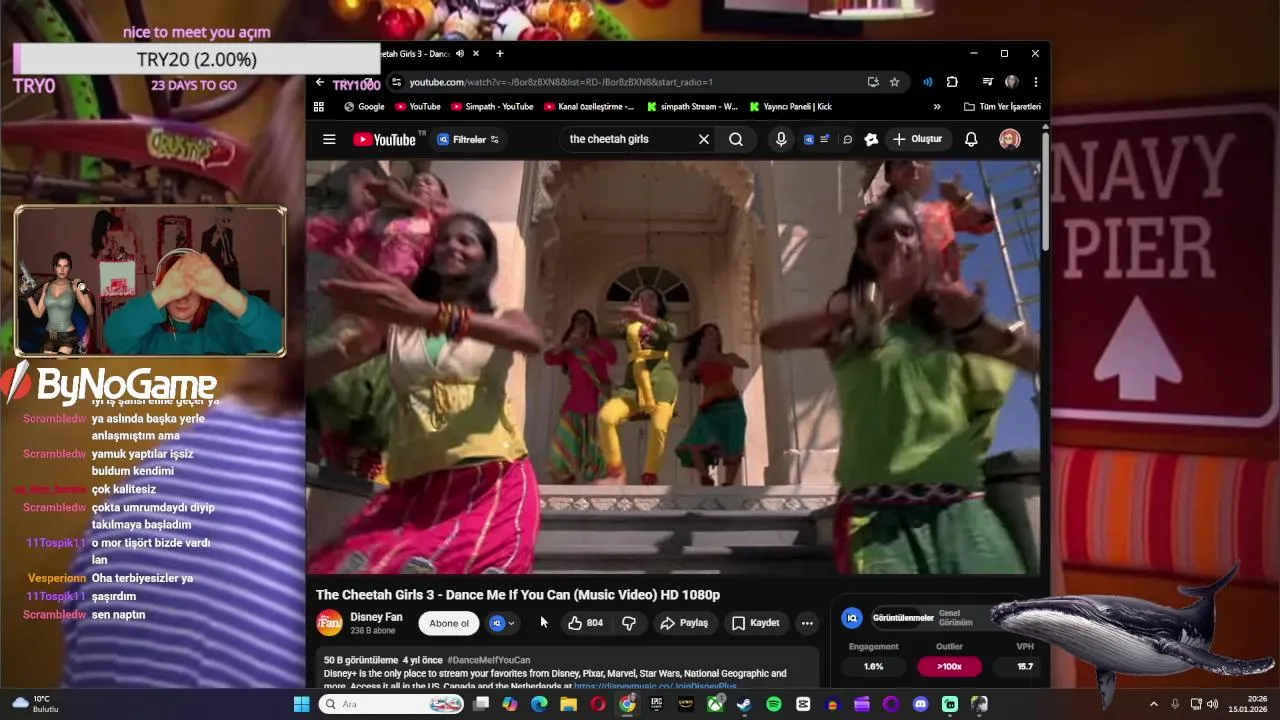
Task: Like the video with thumbs up 804
Action: click(x=585, y=623)
